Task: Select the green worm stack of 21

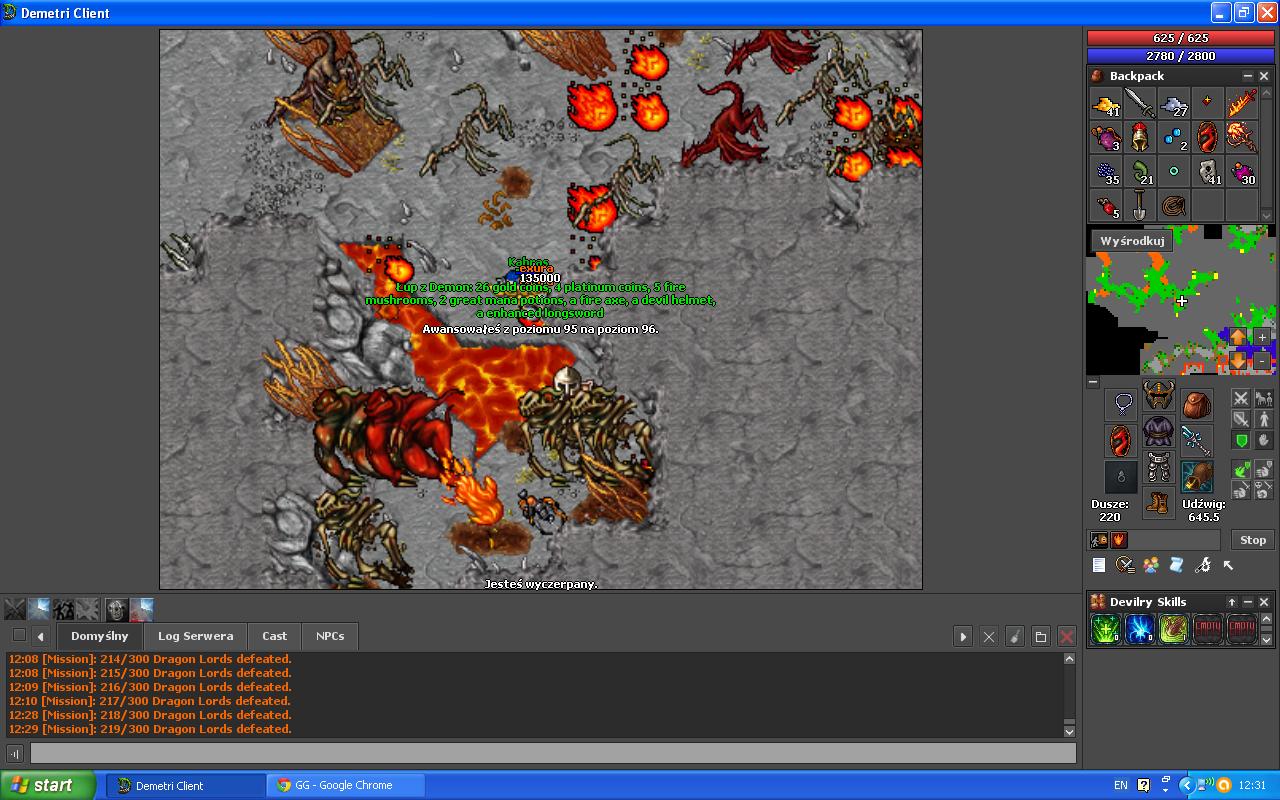Action: pos(1139,171)
